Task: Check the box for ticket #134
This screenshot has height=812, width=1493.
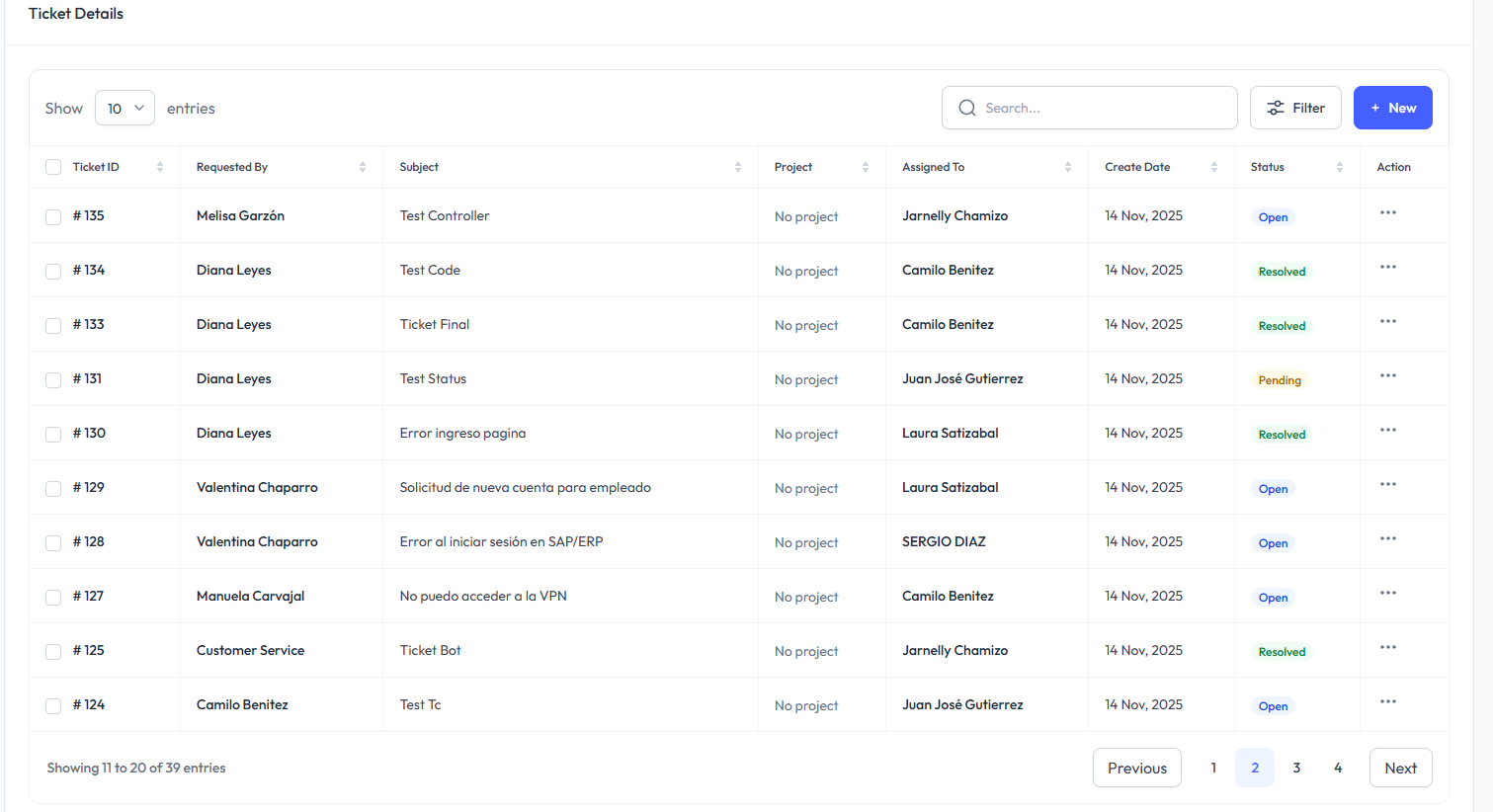Action: (x=53, y=271)
